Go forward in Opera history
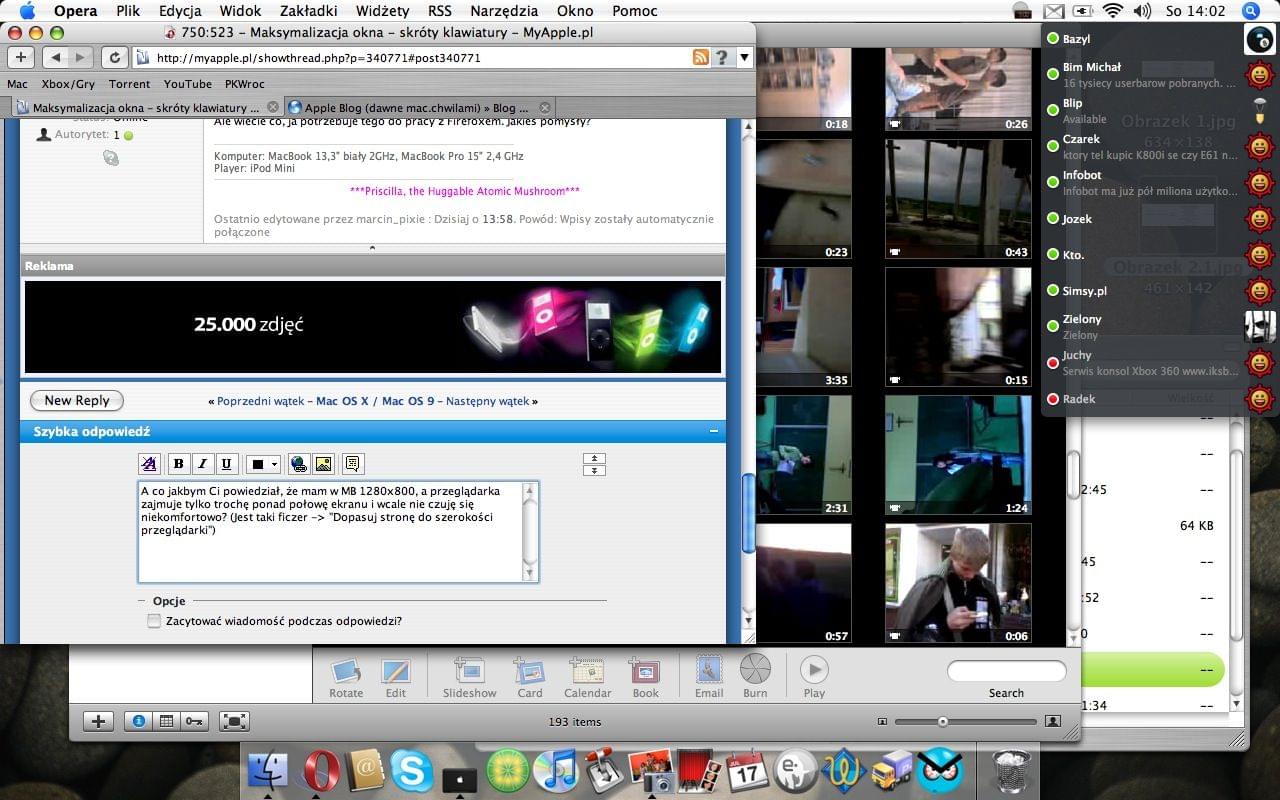Image resolution: width=1280 pixels, height=800 pixels. [81, 57]
